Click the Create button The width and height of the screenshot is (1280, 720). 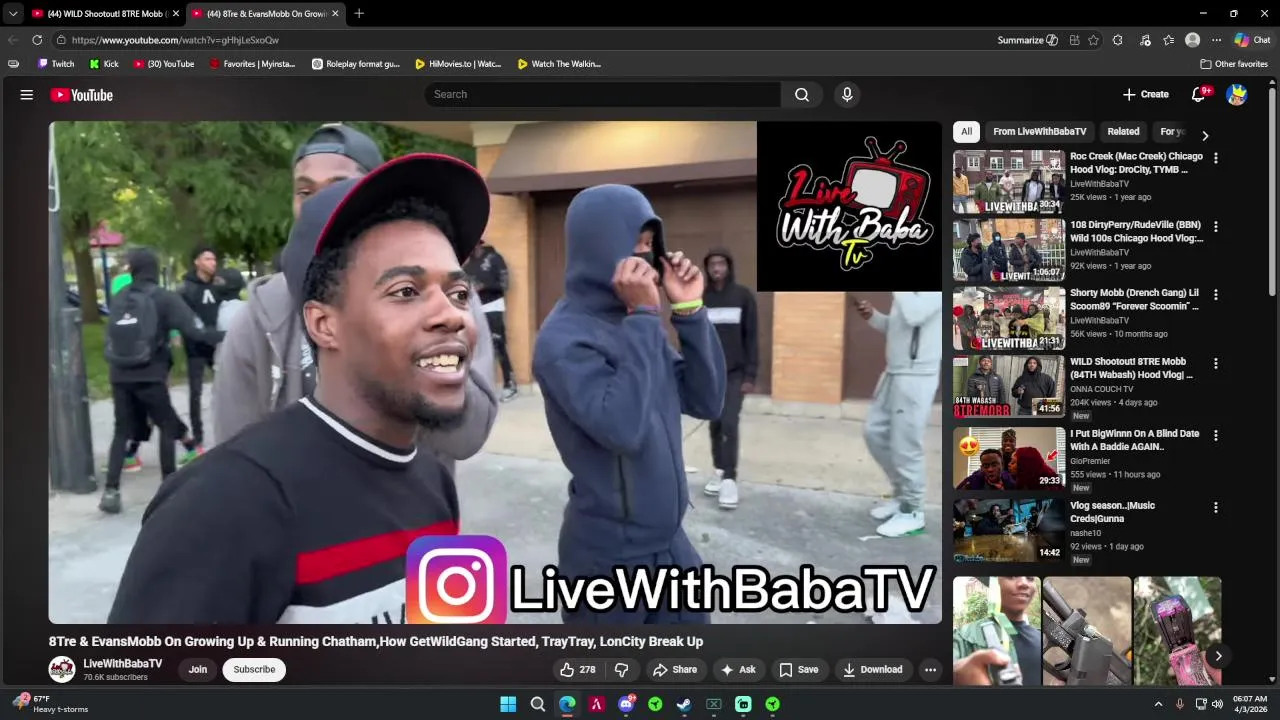1146,94
